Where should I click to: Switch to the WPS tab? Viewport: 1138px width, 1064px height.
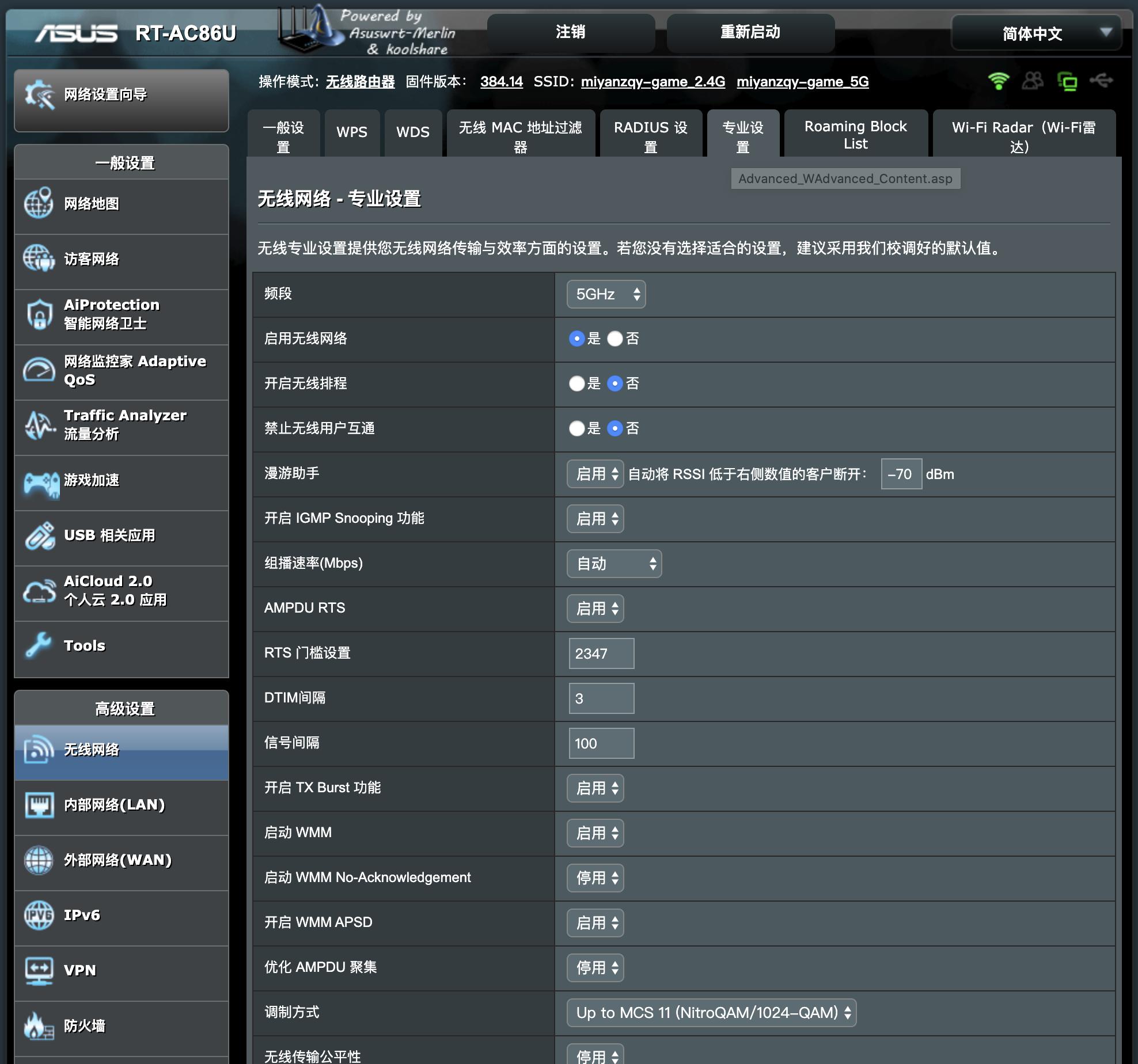pyautogui.click(x=352, y=133)
